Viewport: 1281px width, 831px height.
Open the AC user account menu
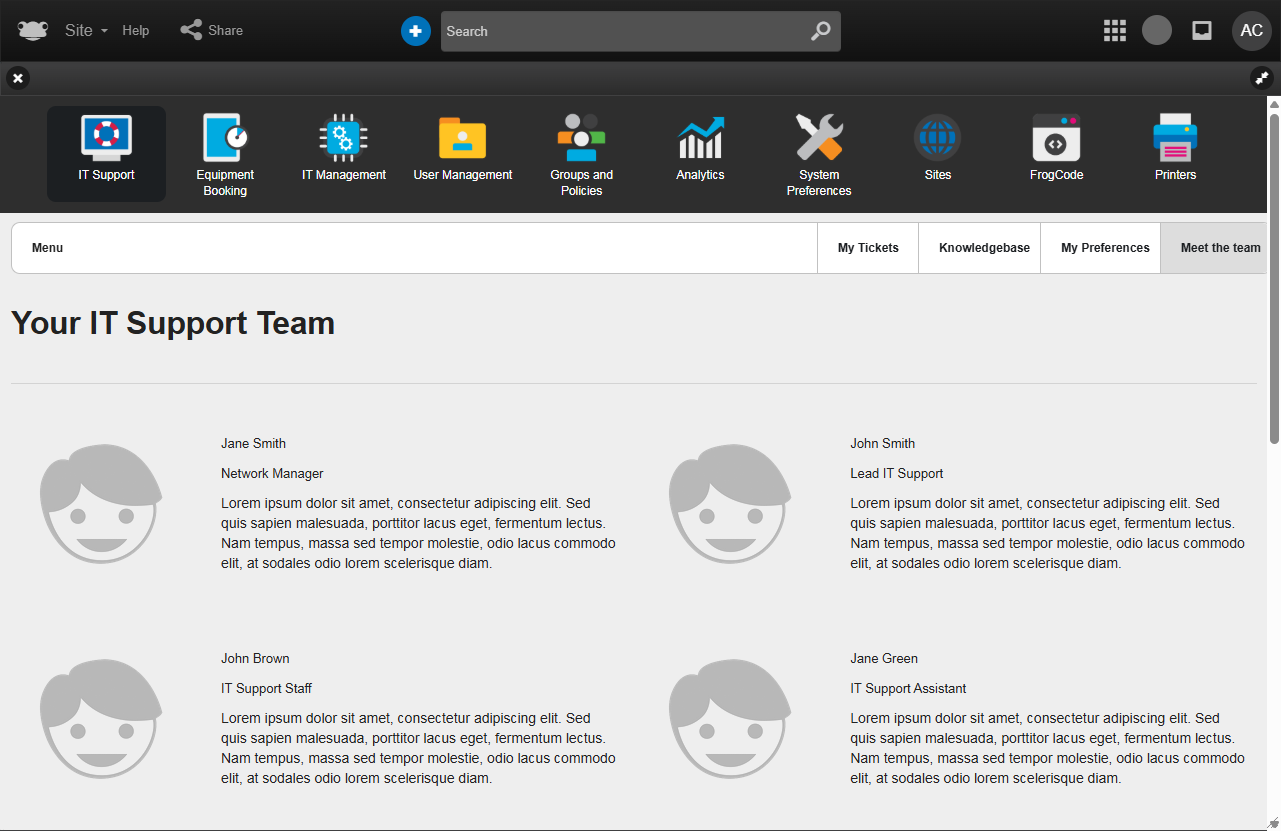pos(1251,31)
